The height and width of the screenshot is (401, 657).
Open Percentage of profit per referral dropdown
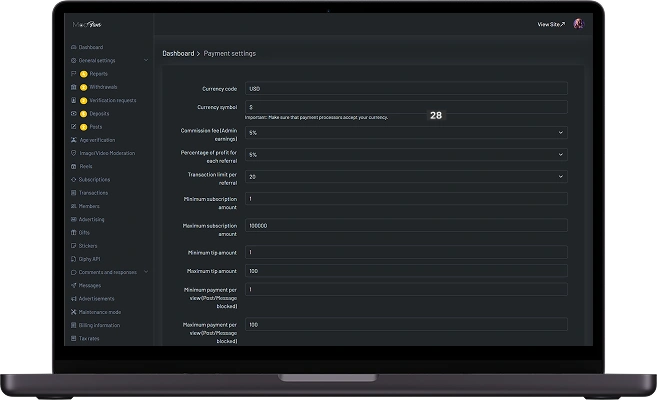coord(406,155)
